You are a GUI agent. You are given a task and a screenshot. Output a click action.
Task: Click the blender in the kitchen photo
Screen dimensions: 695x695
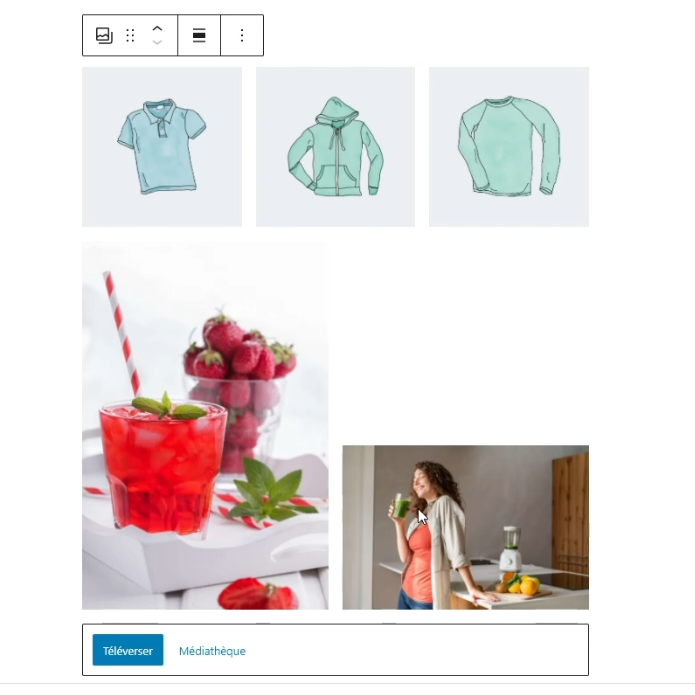(511, 549)
